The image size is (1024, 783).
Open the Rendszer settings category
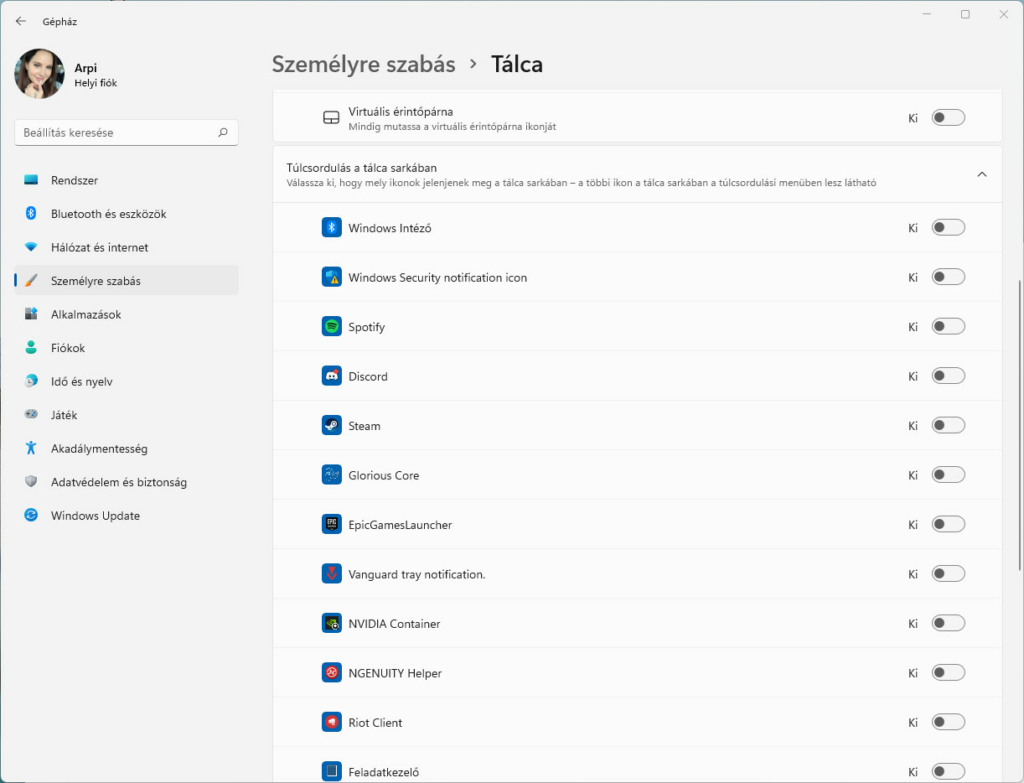pyautogui.click(x=75, y=180)
